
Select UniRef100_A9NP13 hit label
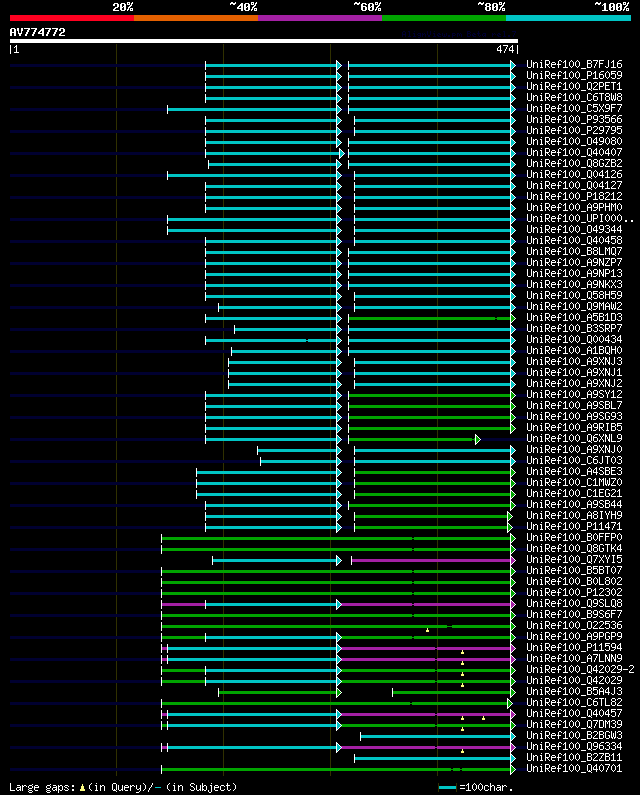pyautogui.click(x=574, y=273)
